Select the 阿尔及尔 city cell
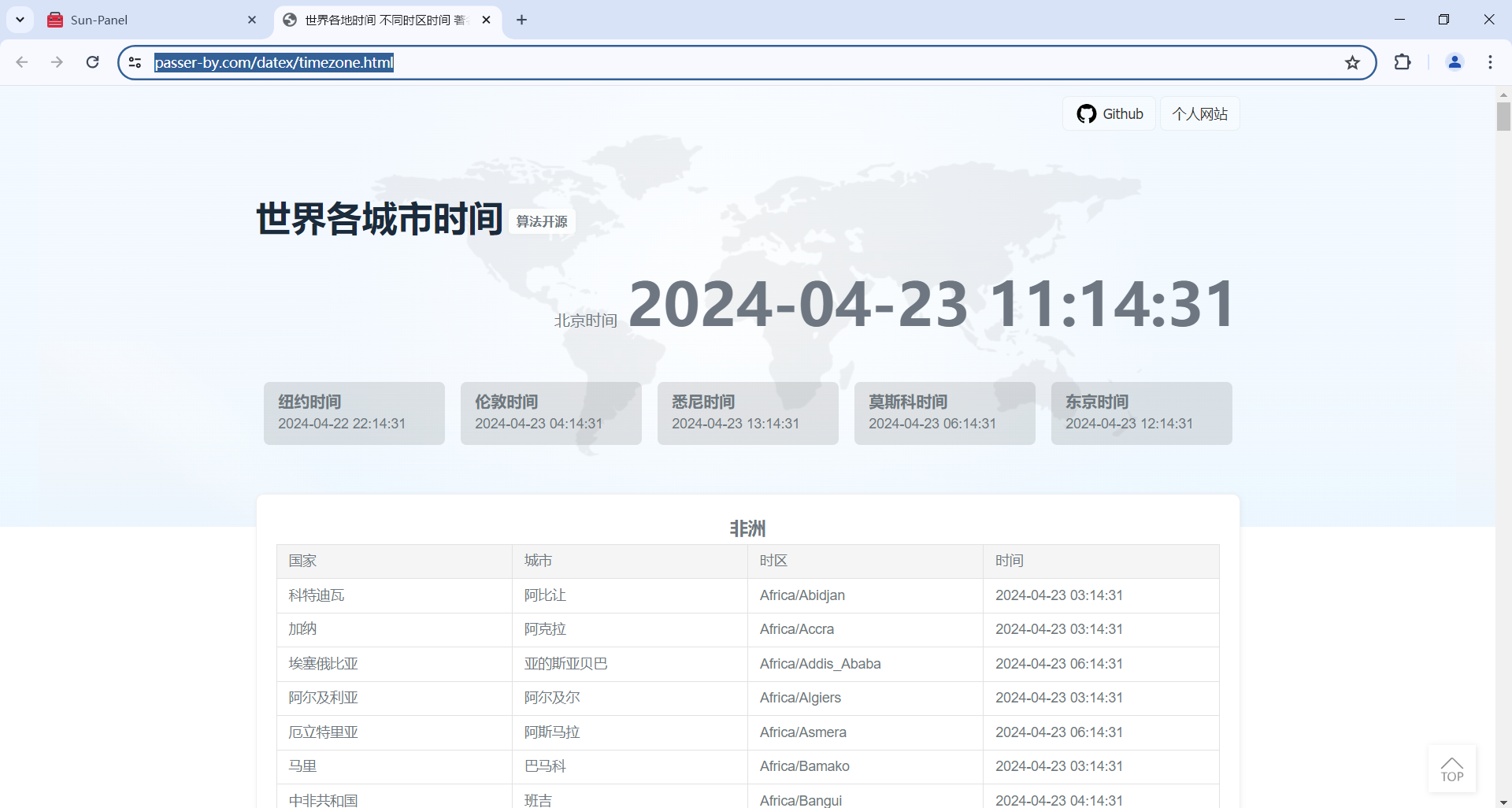The width and height of the screenshot is (1512, 808). pos(630,698)
